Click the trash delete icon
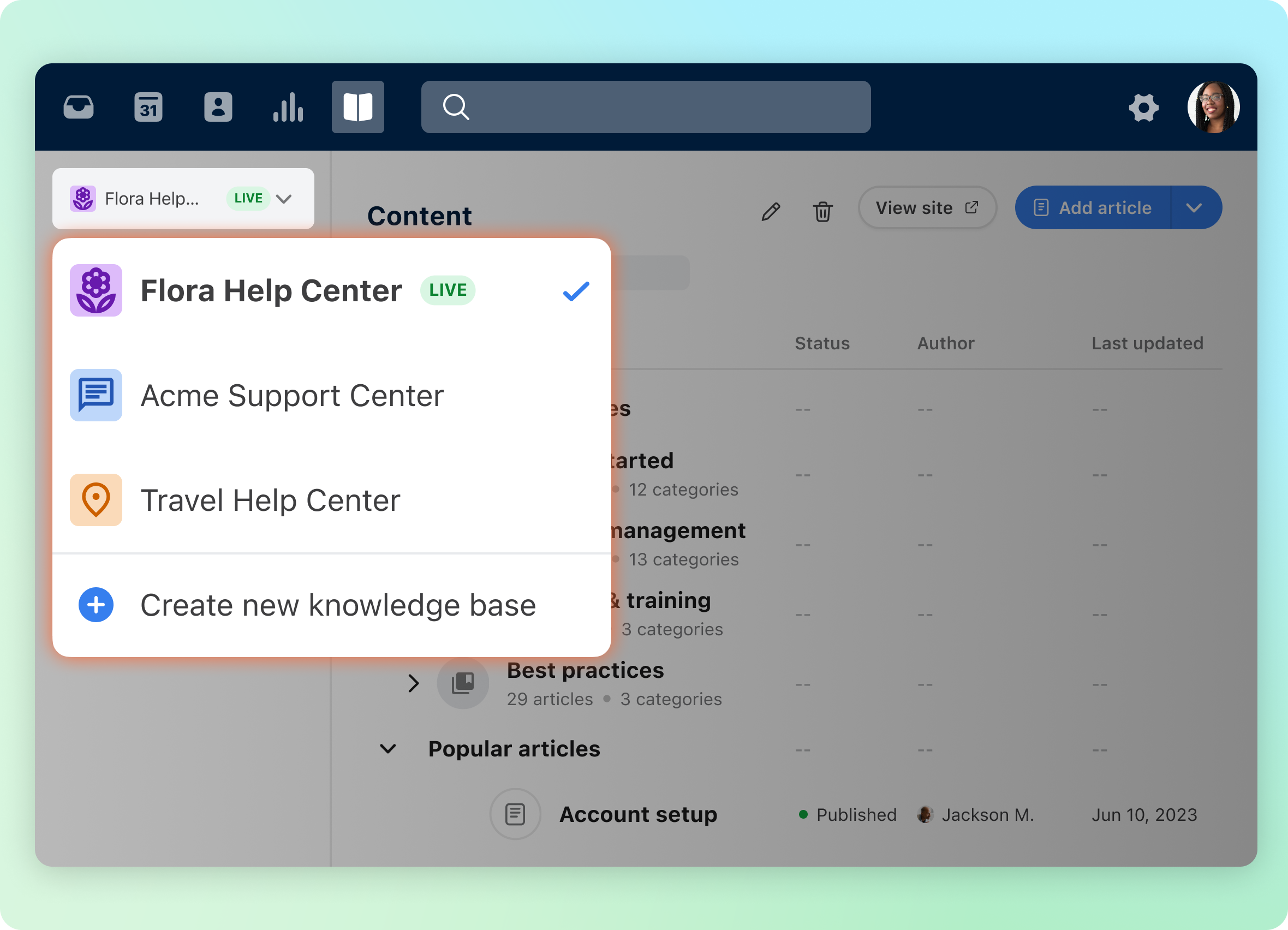Viewport: 1288px width, 930px height. (822, 211)
